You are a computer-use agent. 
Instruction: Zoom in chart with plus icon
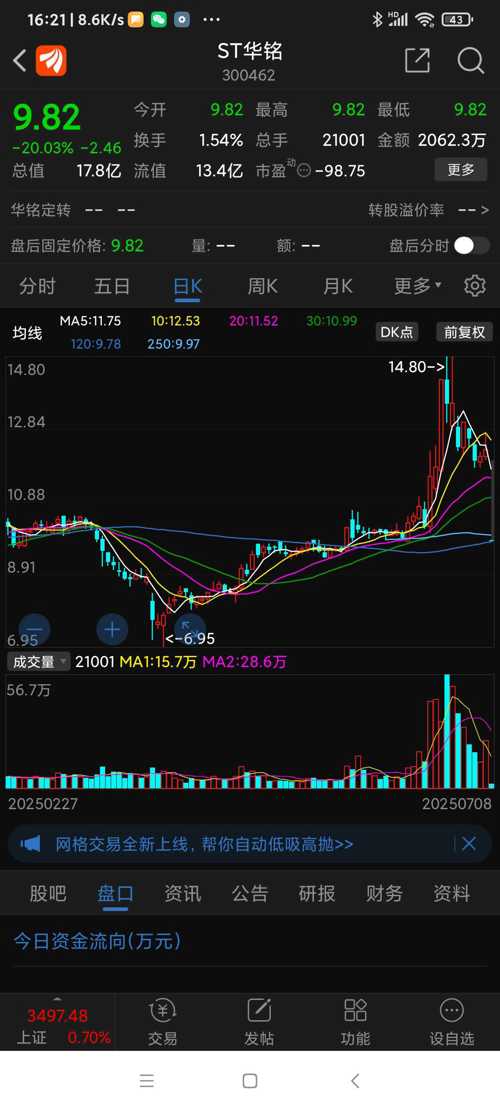click(x=112, y=629)
